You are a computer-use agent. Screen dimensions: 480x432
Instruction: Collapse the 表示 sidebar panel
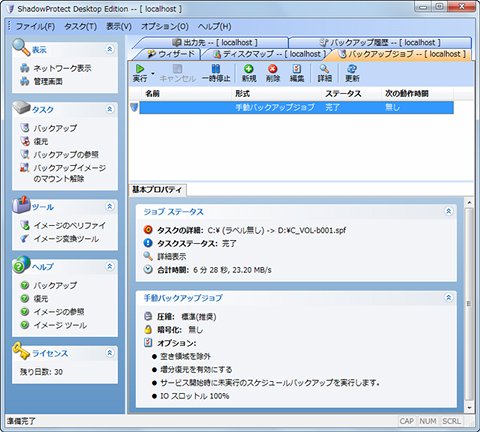(110, 49)
